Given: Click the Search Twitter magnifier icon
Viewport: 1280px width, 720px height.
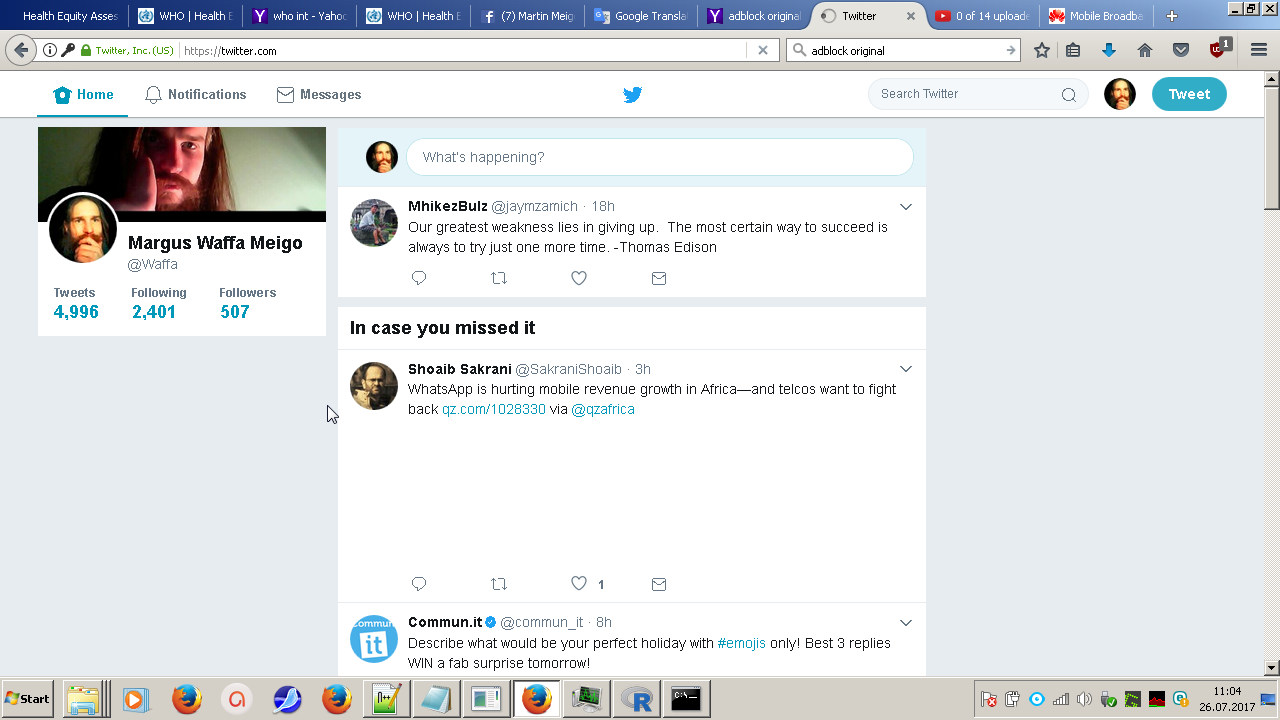Looking at the screenshot, I should point(1069,95).
